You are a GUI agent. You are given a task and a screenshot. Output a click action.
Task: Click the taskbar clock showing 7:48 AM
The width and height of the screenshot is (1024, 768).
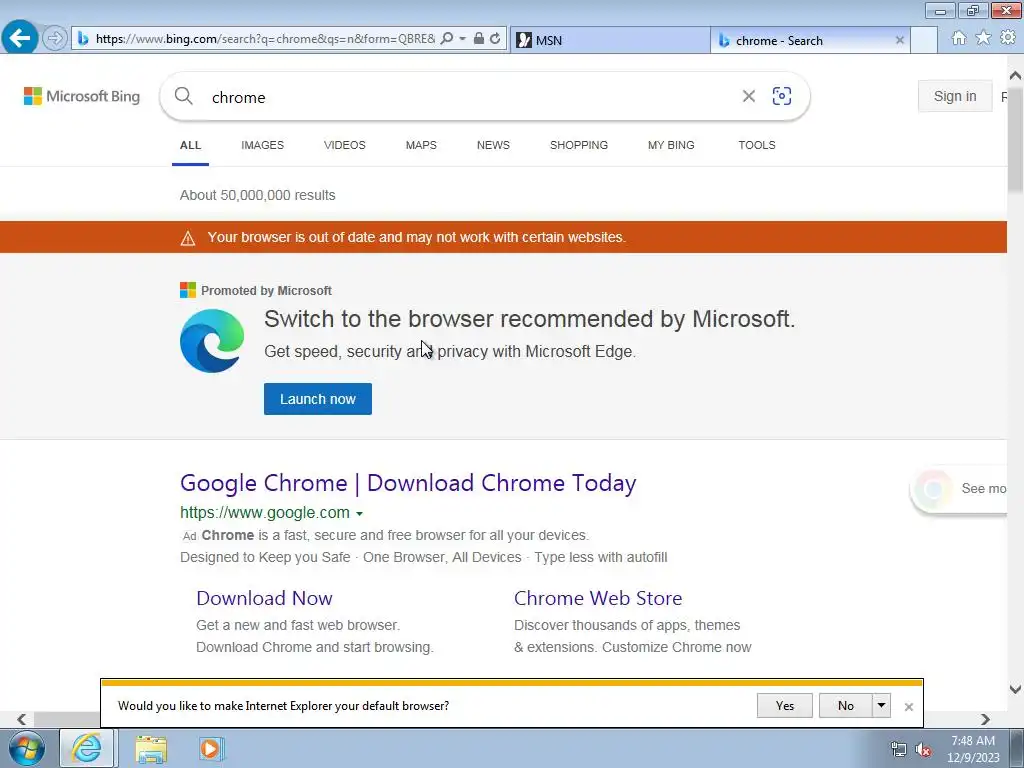pos(973,749)
